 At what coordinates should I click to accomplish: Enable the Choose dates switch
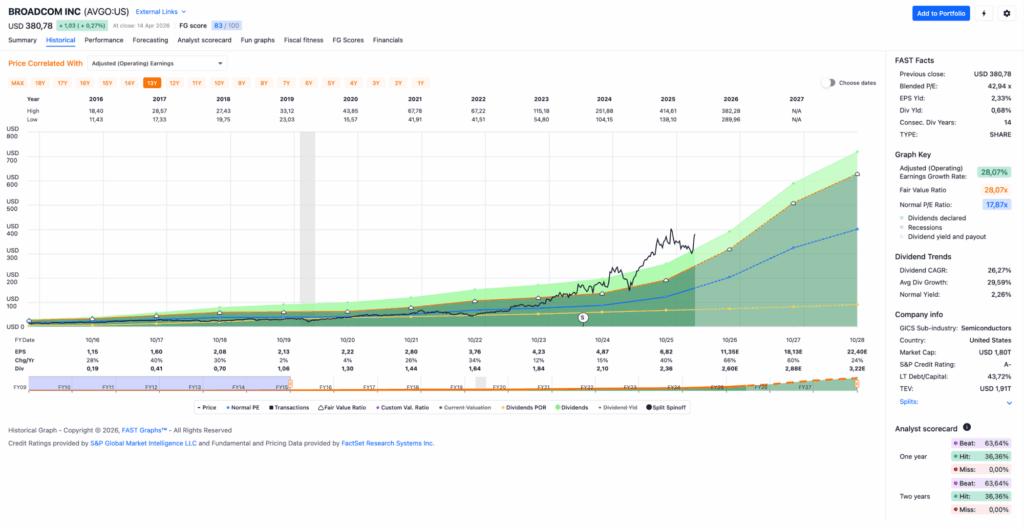(828, 83)
